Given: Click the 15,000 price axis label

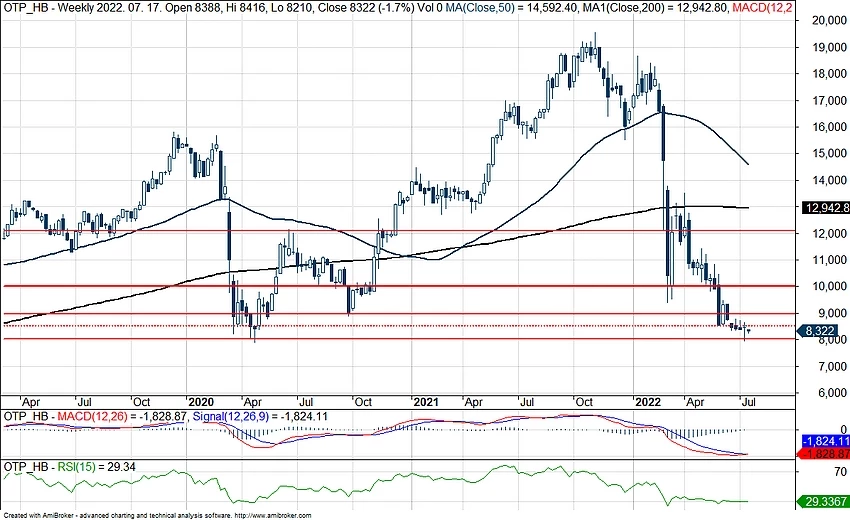Looking at the screenshot, I should 828,153.
